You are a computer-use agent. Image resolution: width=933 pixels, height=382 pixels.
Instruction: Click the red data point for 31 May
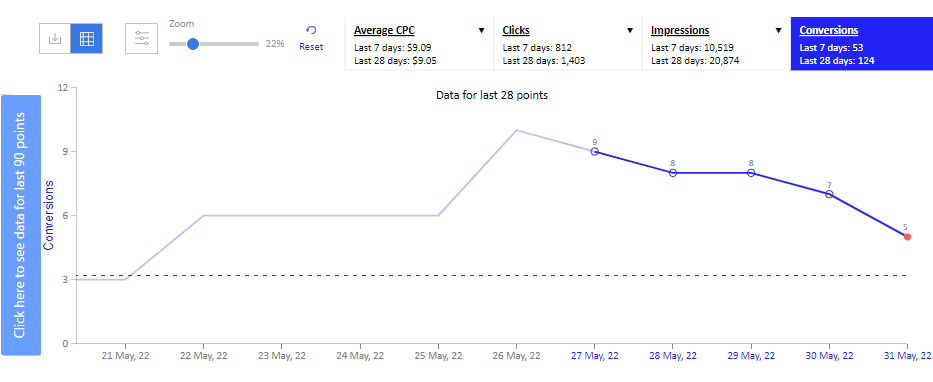coord(907,237)
